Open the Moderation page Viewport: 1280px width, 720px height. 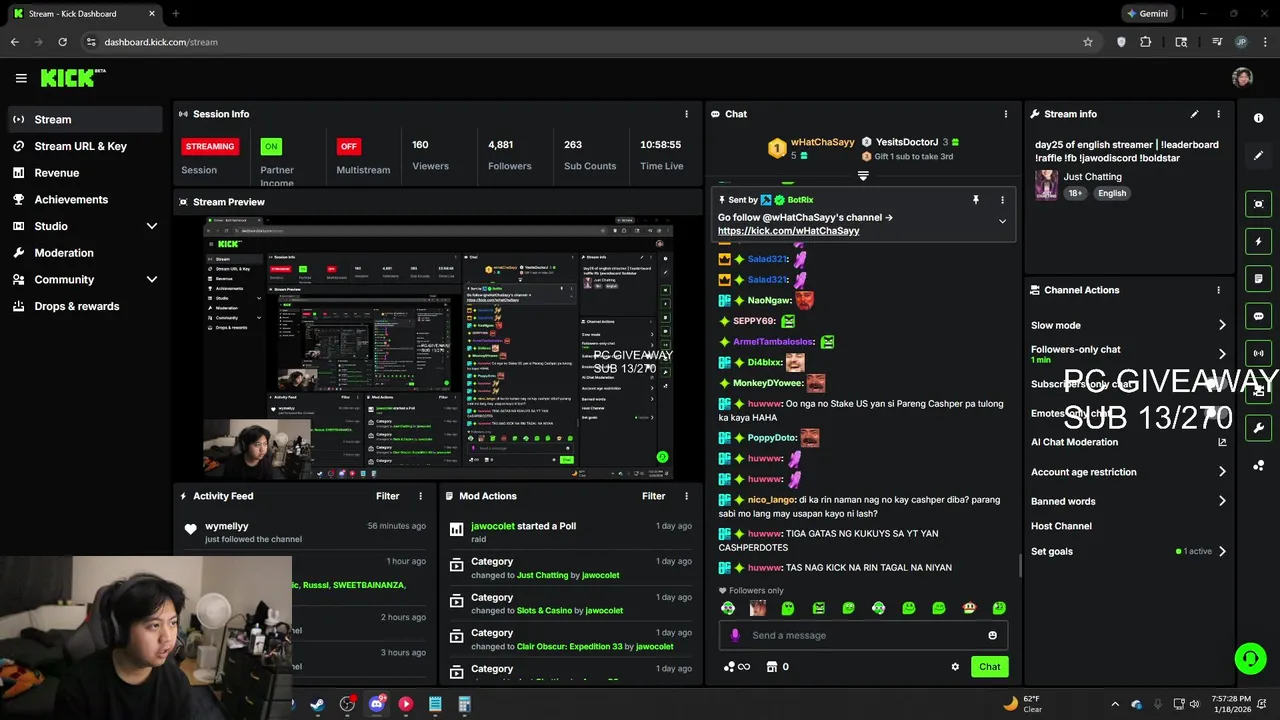pos(84,253)
